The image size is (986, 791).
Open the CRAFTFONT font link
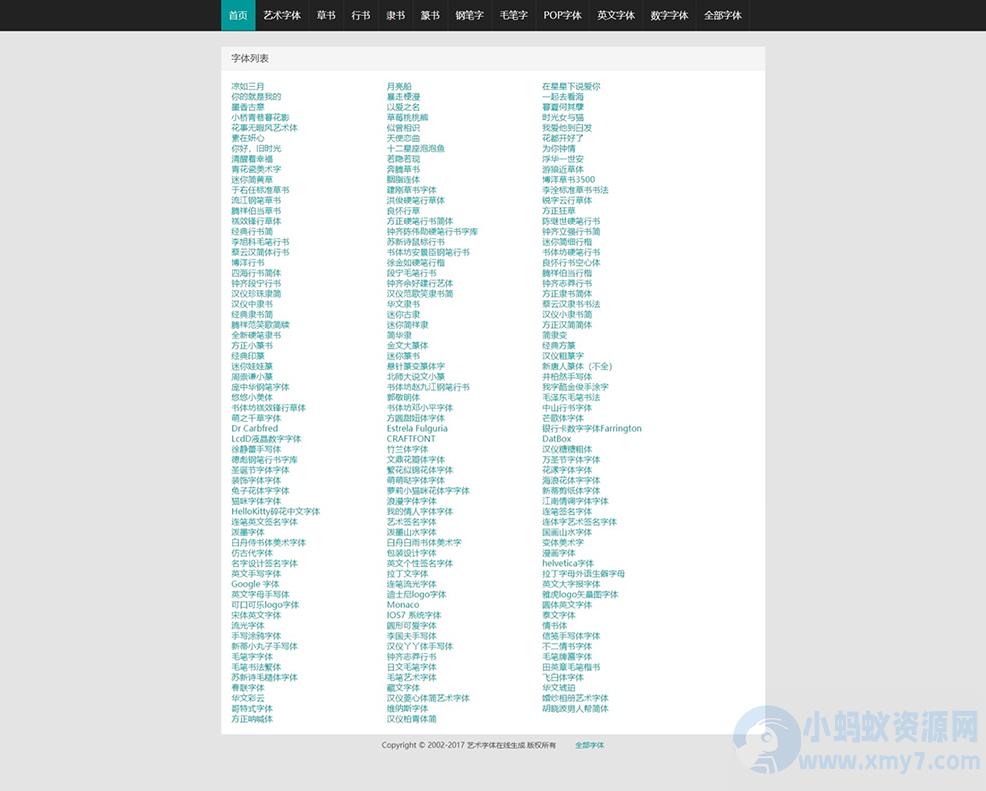[x=411, y=439]
